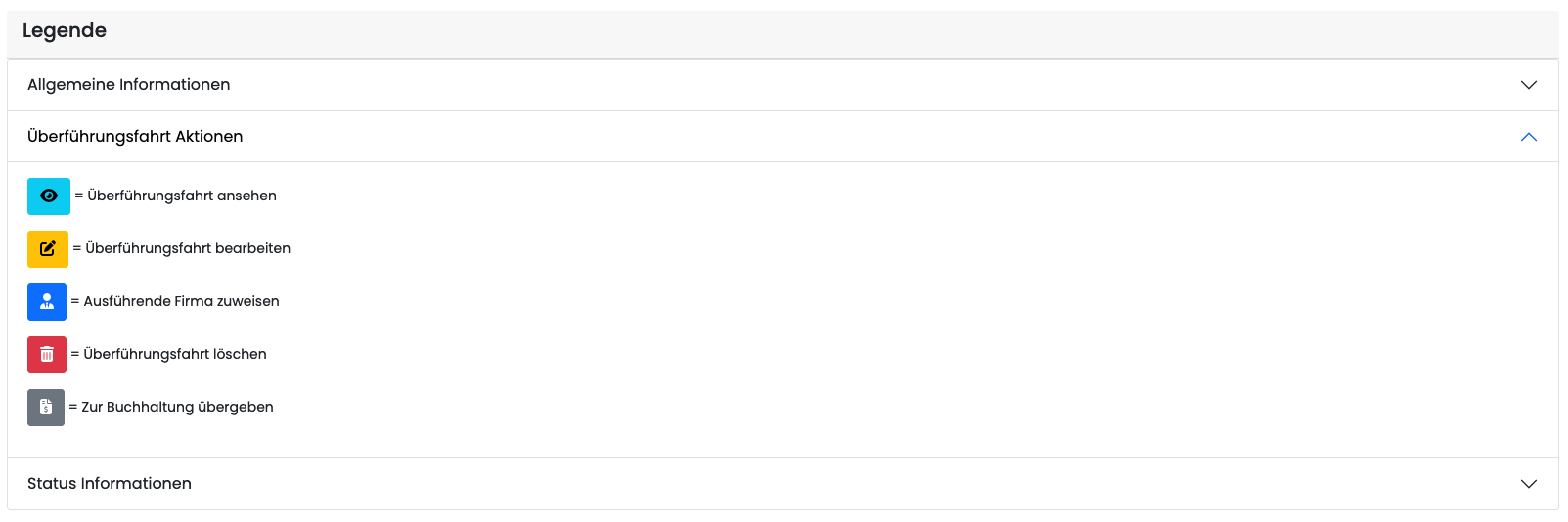
Task: Click the Ausführende Firma zuweisen legend label
Action: point(181,302)
